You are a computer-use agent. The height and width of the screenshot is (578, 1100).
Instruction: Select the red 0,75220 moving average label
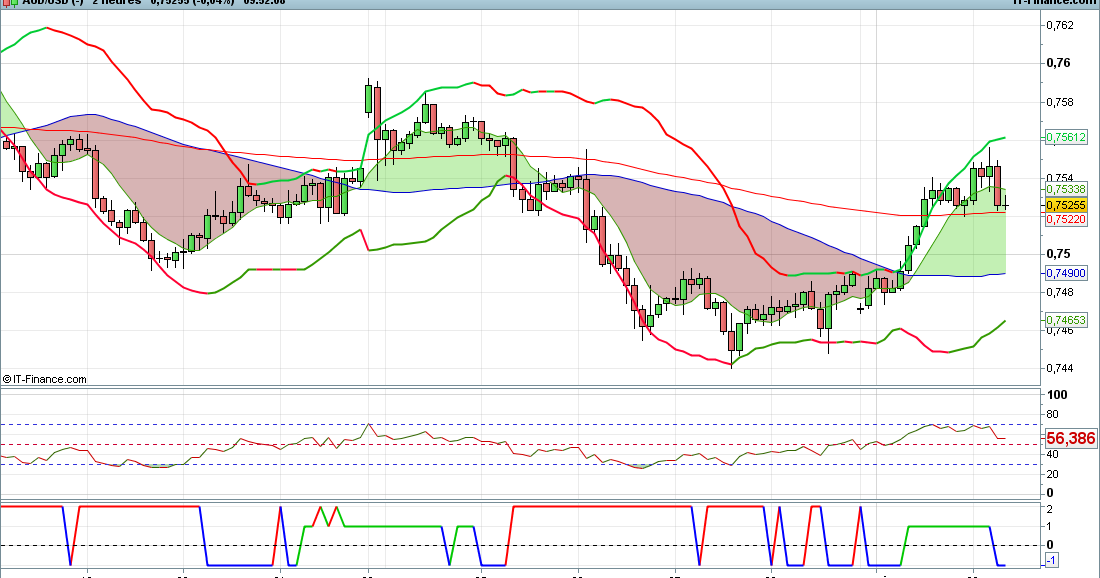coord(1066,220)
